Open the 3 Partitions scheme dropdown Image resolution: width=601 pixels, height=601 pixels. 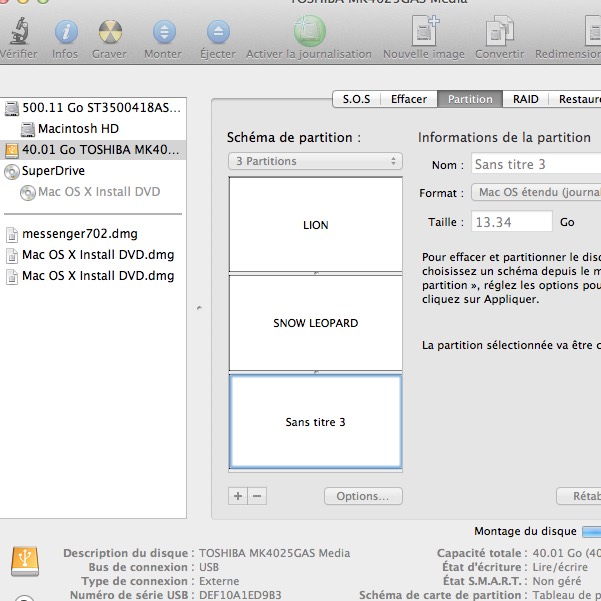pyautogui.click(x=315, y=161)
